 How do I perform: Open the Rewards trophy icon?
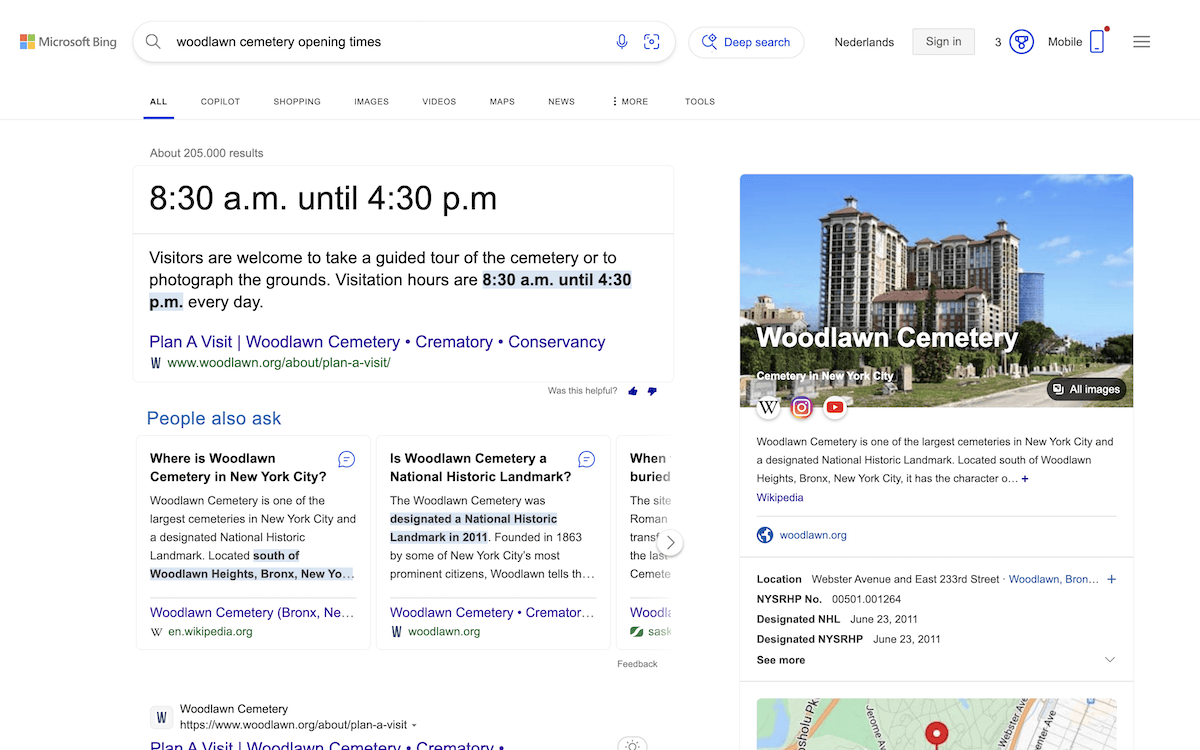[x=1021, y=42]
